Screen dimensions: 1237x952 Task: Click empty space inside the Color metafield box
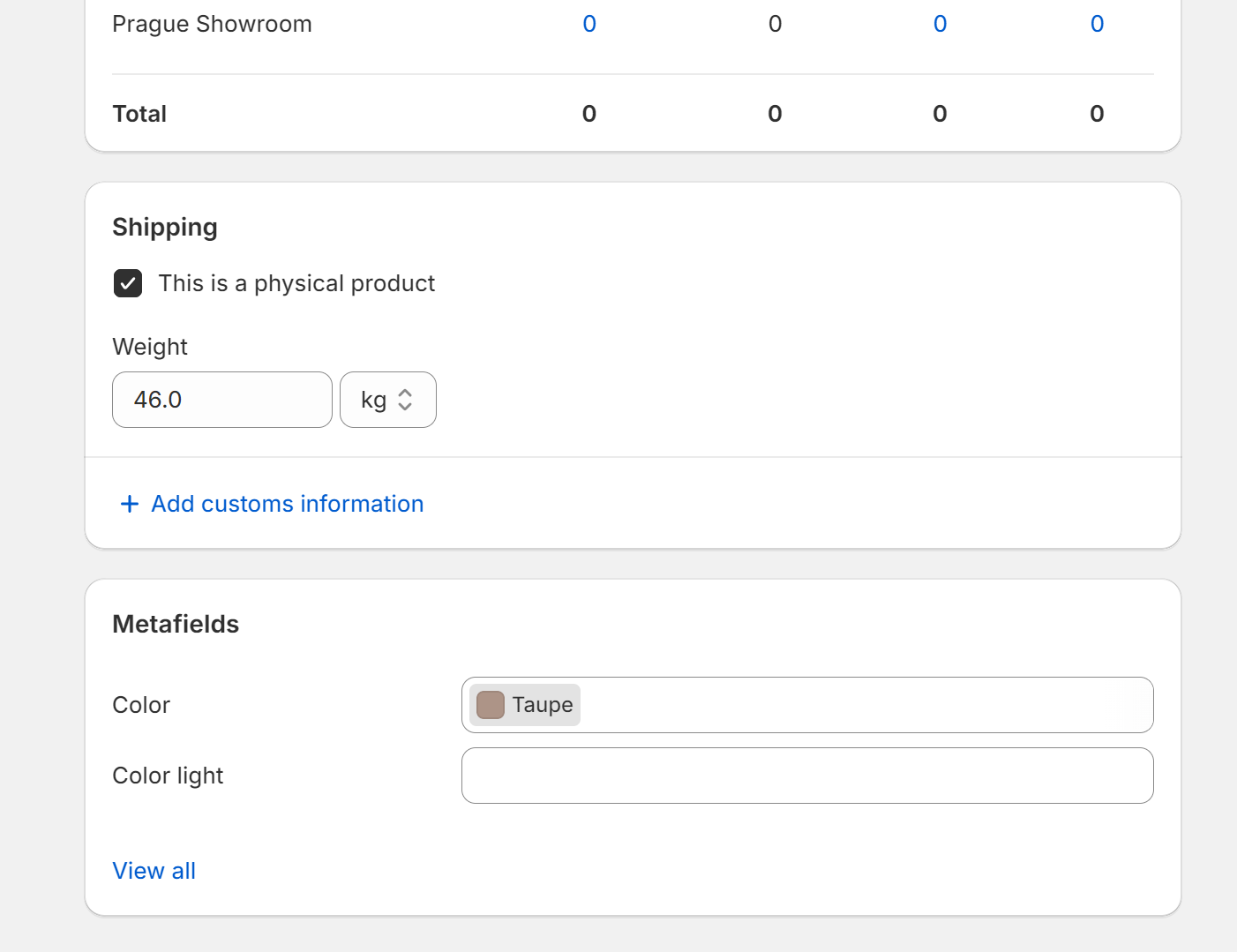865,705
